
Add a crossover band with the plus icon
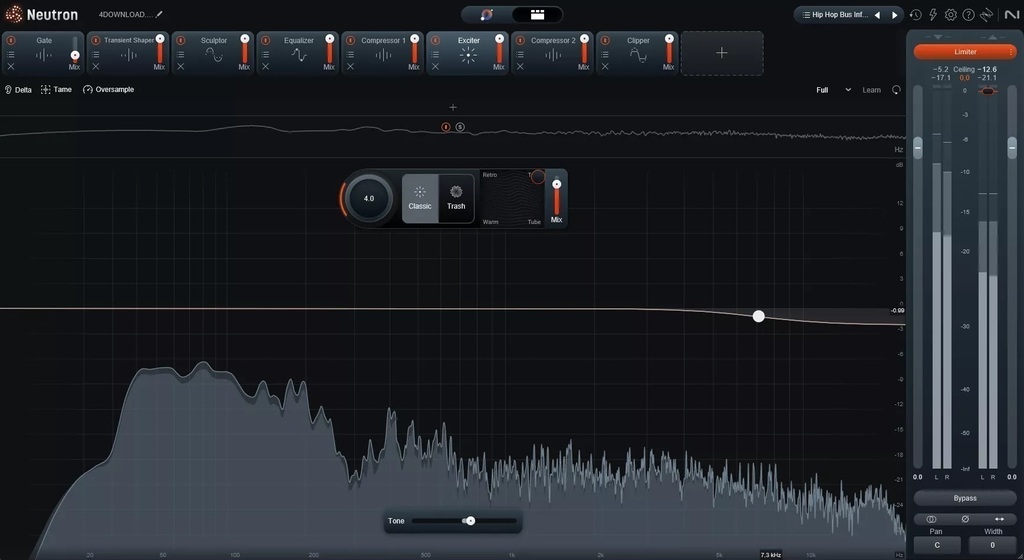pyautogui.click(x=453, y=107)
